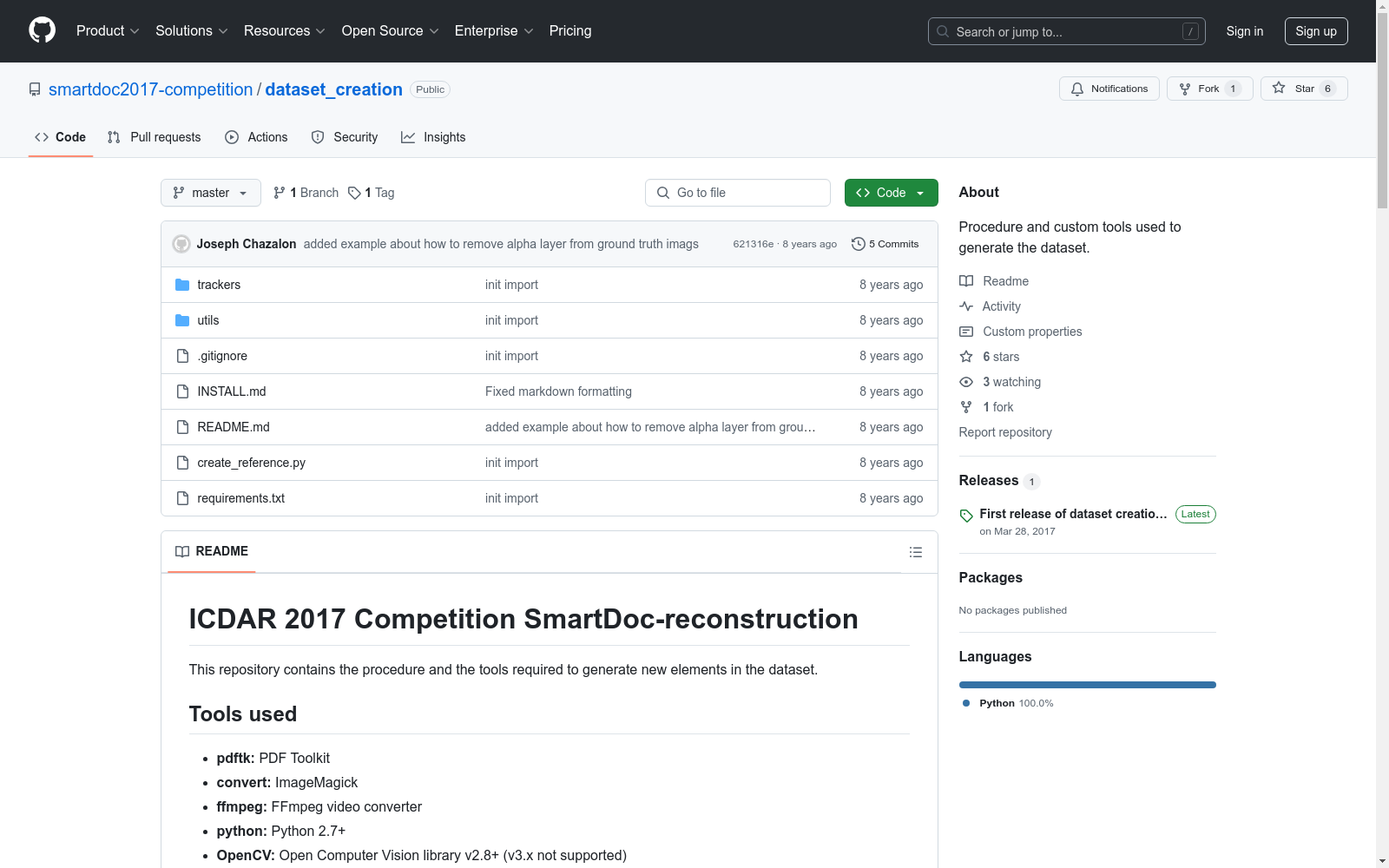The height and width of the screenshot is (868, 1389).
Task: Click the requirements.txt file icon
Action: click(182, 498)
